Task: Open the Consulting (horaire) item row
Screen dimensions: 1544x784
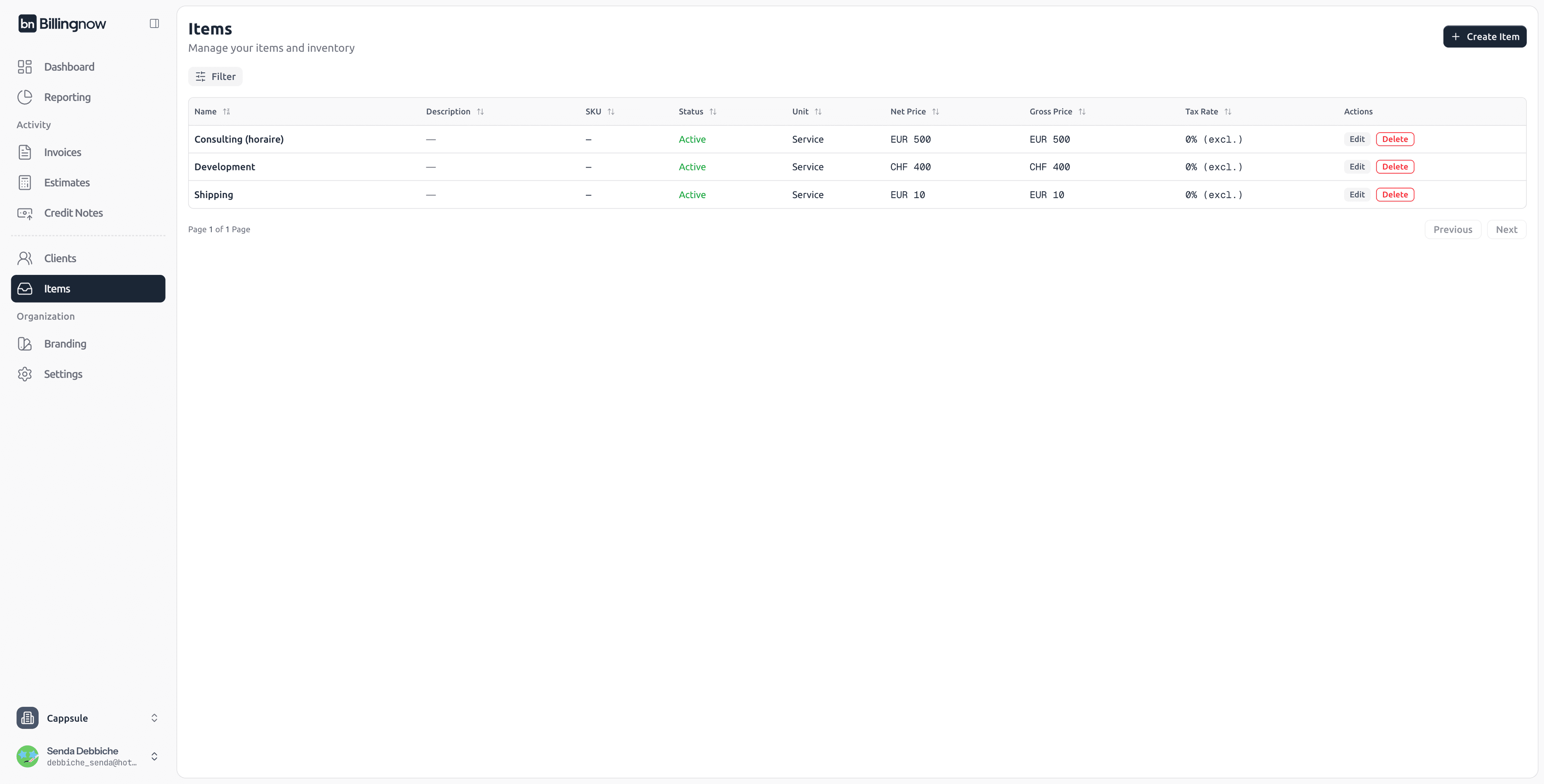Action: (238, 139)
